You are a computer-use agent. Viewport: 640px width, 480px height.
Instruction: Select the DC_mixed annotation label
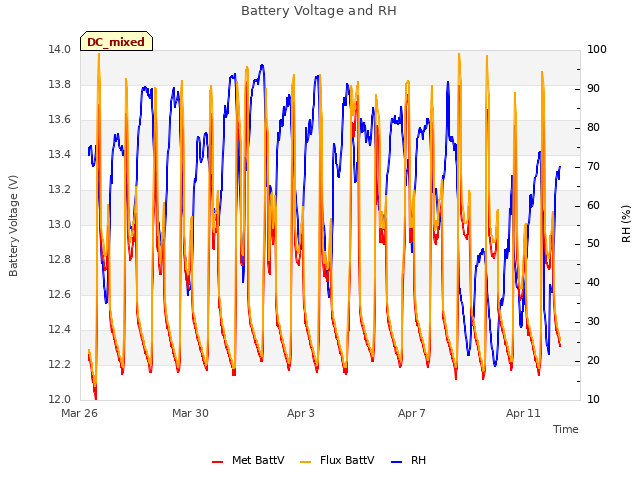(x=116, y=42)
